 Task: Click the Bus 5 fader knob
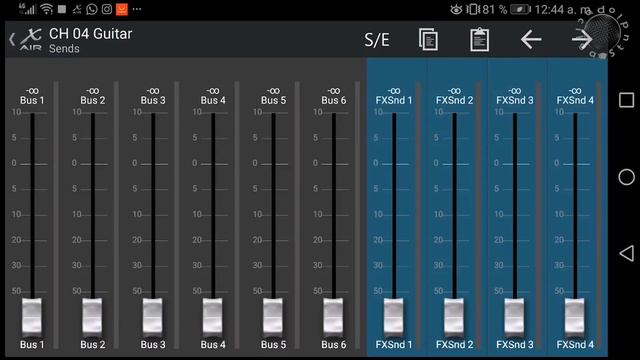pyautogui.click(x=273, y=316)
